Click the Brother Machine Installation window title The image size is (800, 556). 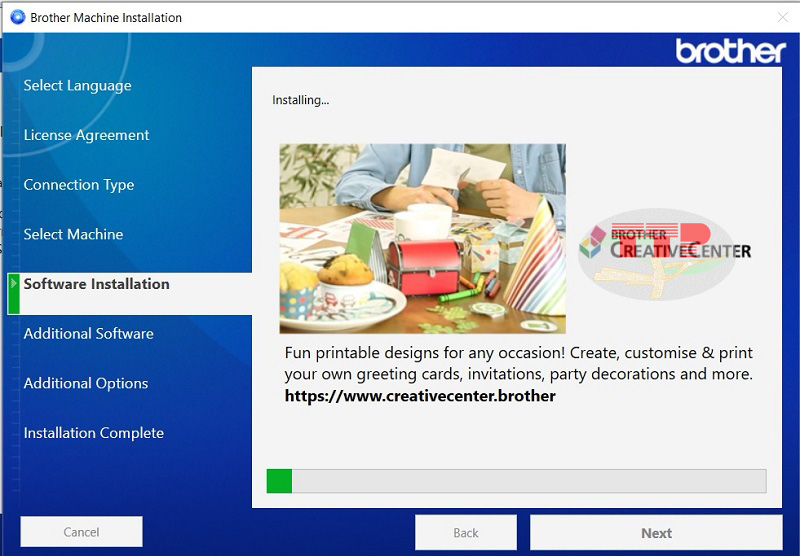[x=106, y=17]
